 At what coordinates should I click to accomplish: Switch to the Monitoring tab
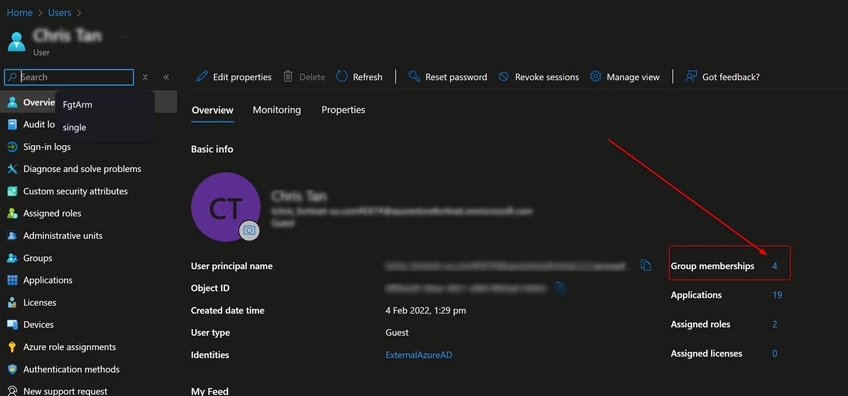(x=277, y=110)
